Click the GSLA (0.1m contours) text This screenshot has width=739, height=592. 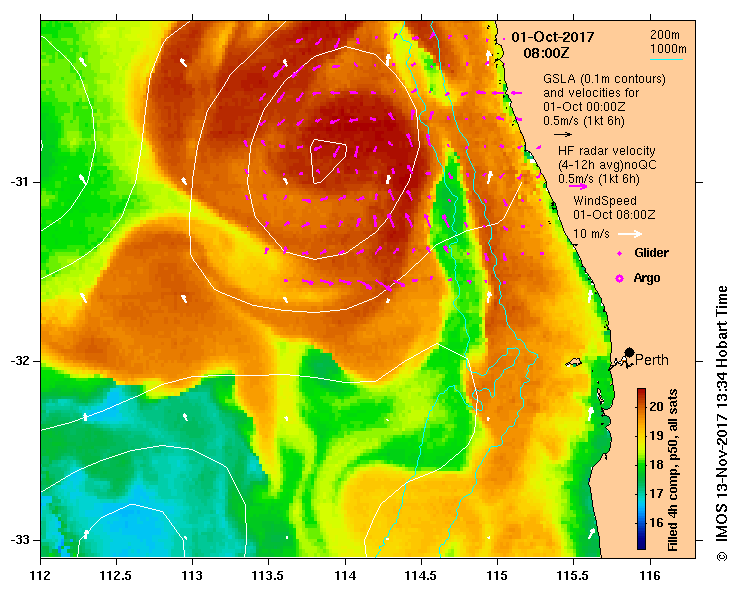tap(604, 79)
